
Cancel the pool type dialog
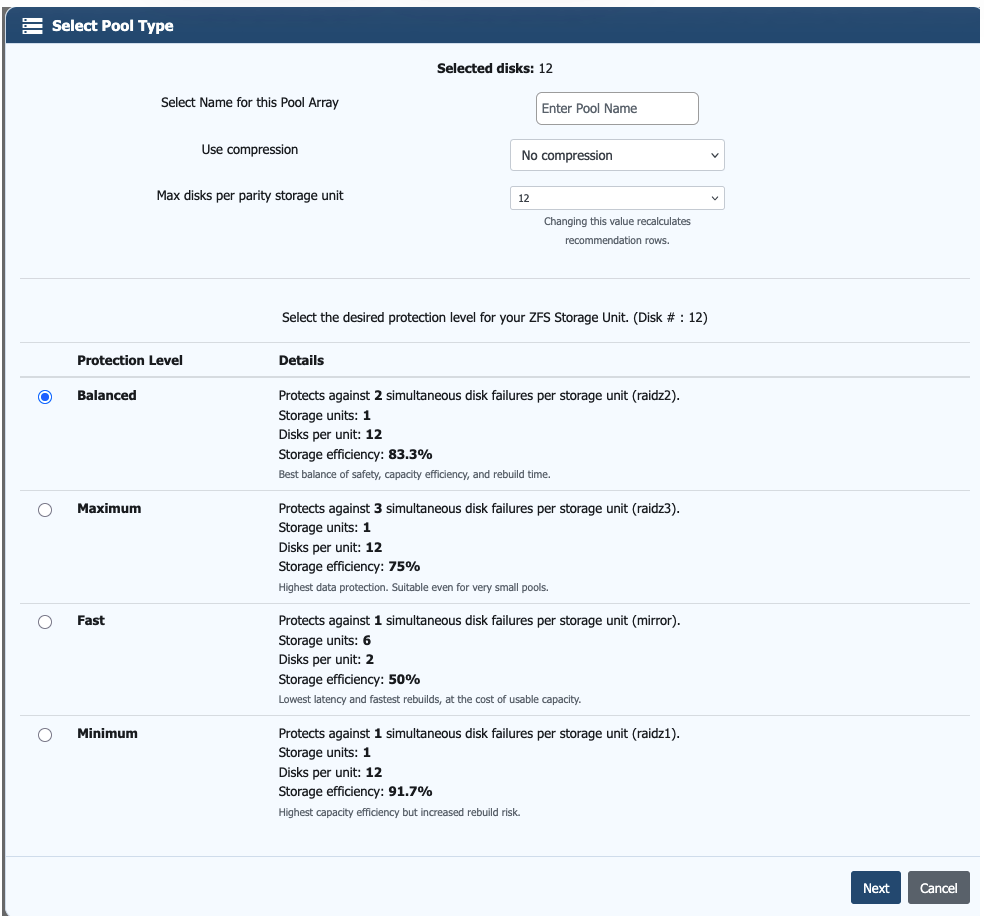coord(938,888)
